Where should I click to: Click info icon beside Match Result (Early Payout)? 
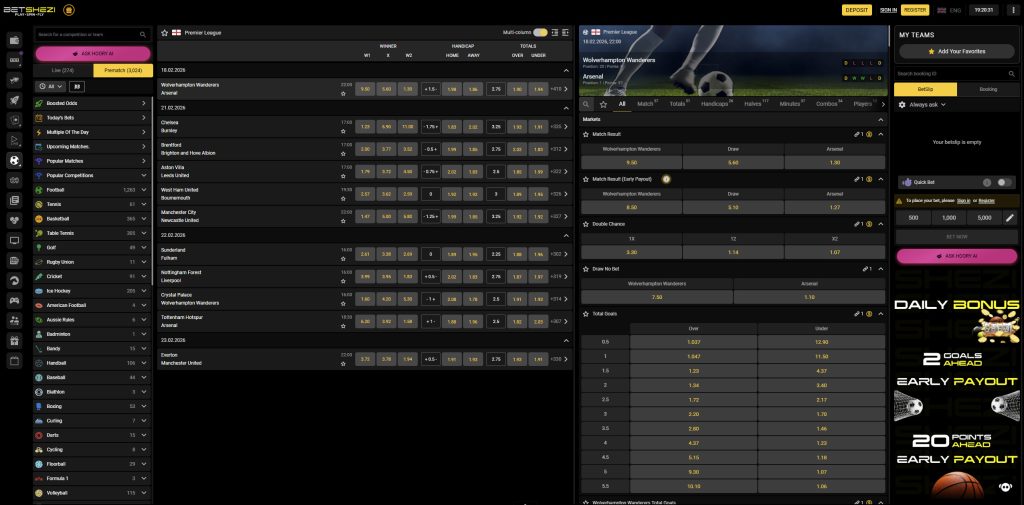665,179
